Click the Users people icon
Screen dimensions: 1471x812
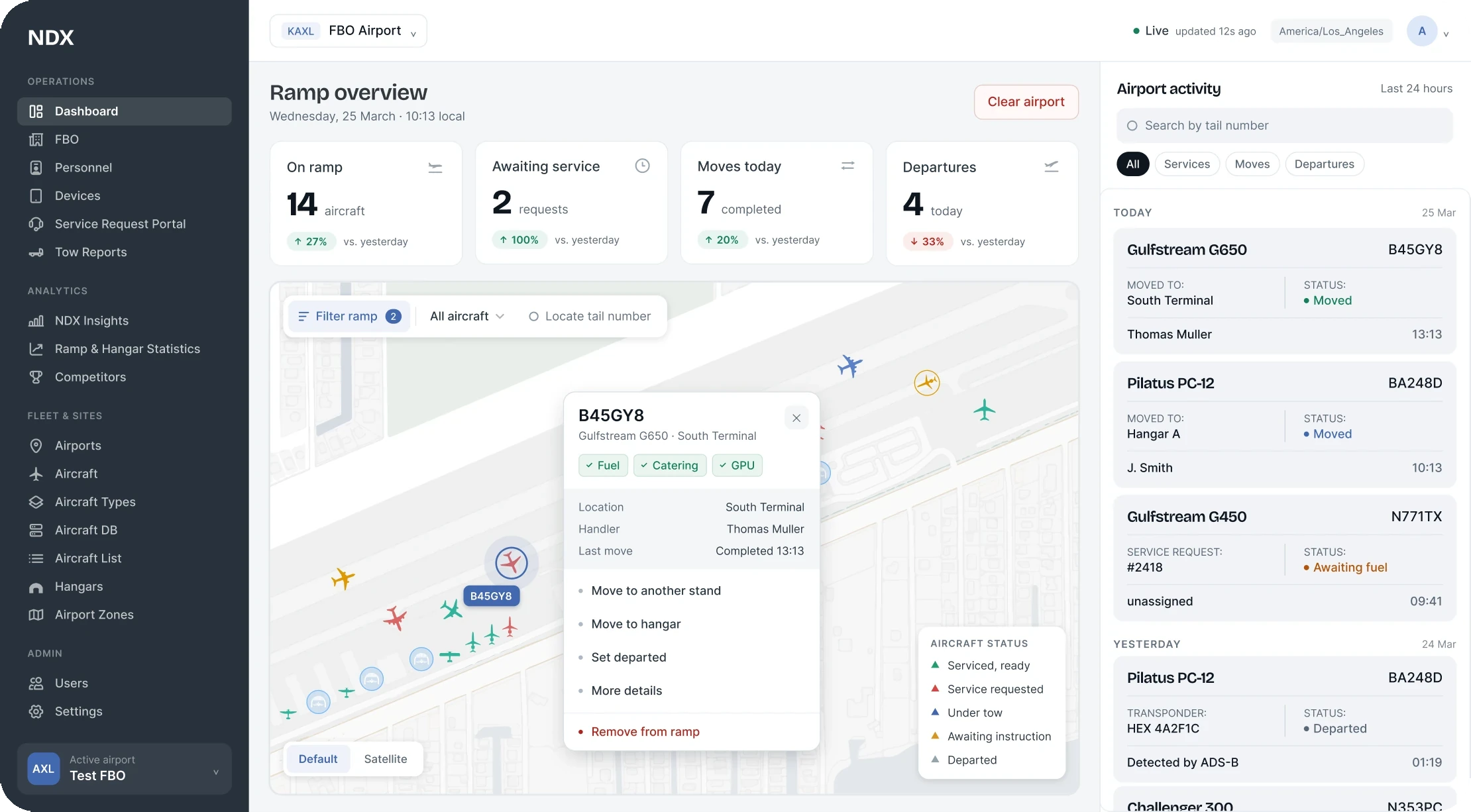[36, 684]
